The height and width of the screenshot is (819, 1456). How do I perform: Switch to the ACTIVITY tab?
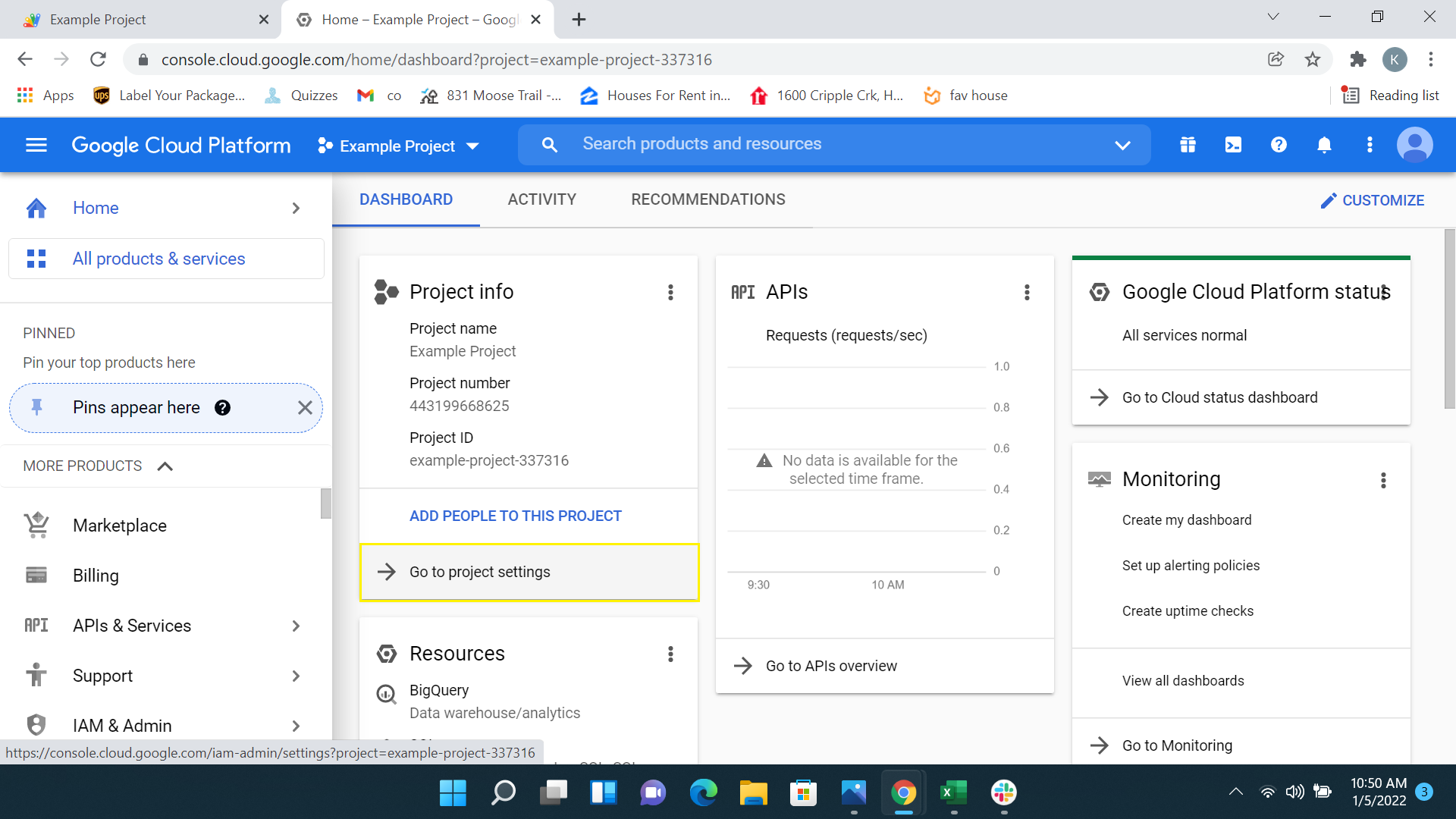541,199
